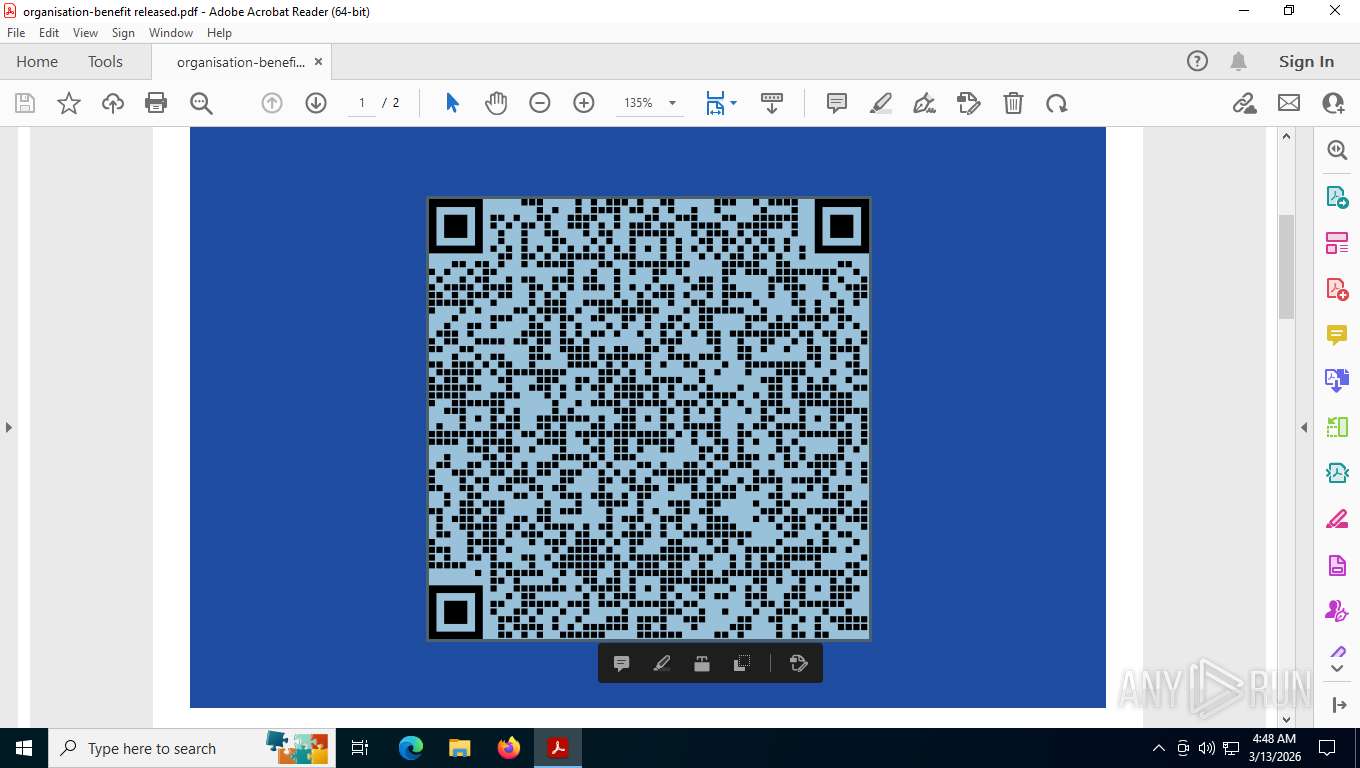Upload file to cloud icon
1360x768 pixels.
pyautogui.click(x=113, y=103)
